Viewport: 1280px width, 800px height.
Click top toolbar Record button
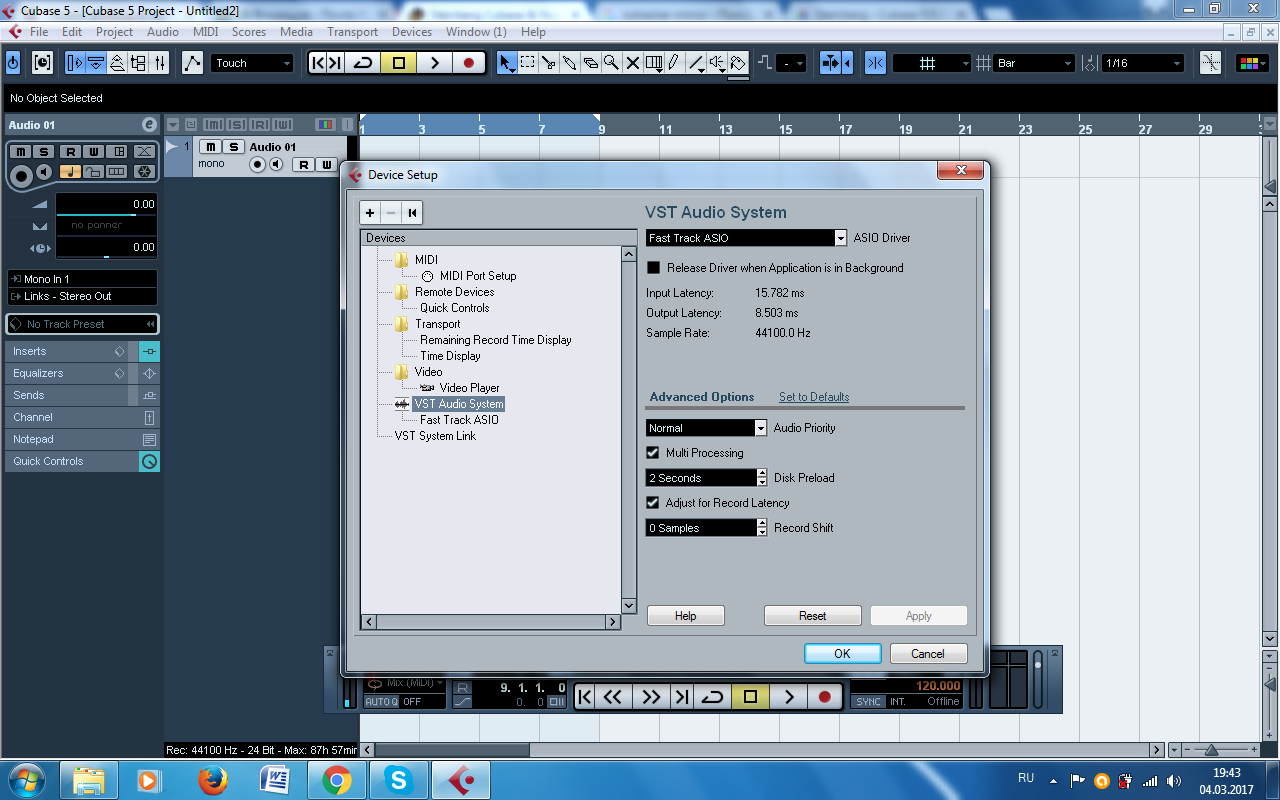point(469,63)
